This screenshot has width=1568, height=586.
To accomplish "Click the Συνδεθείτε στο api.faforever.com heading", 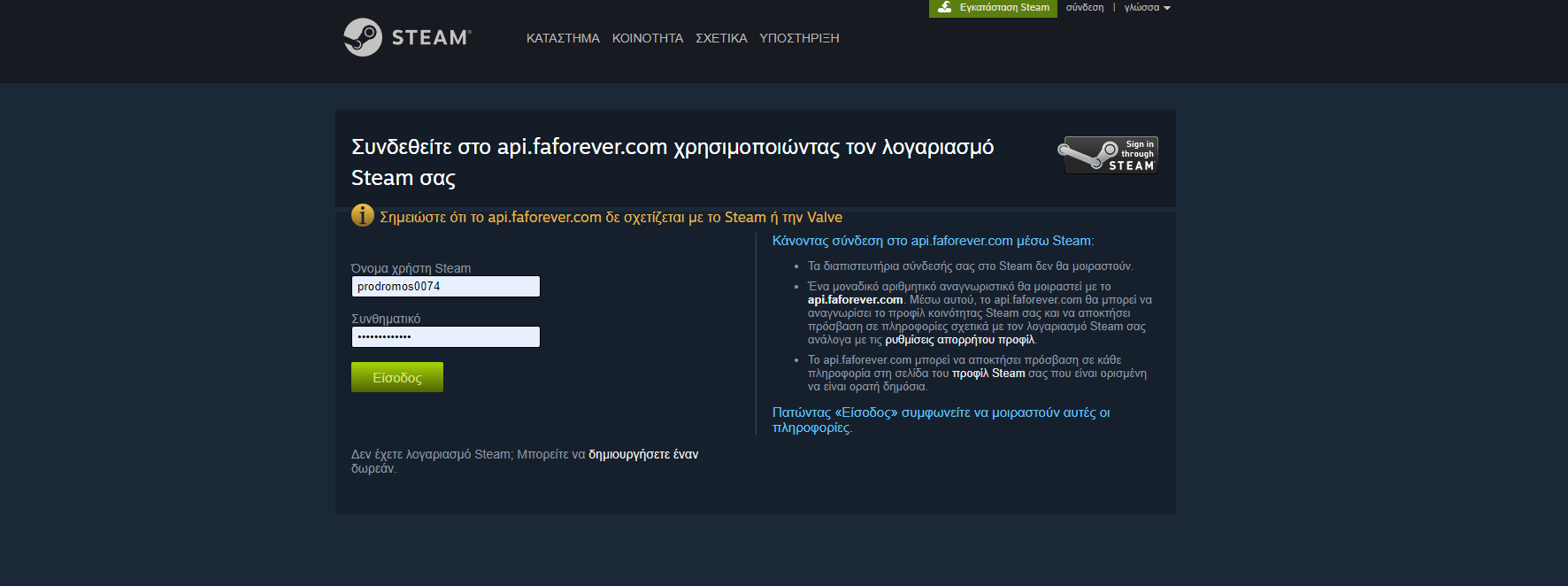I will pos(673,162).
